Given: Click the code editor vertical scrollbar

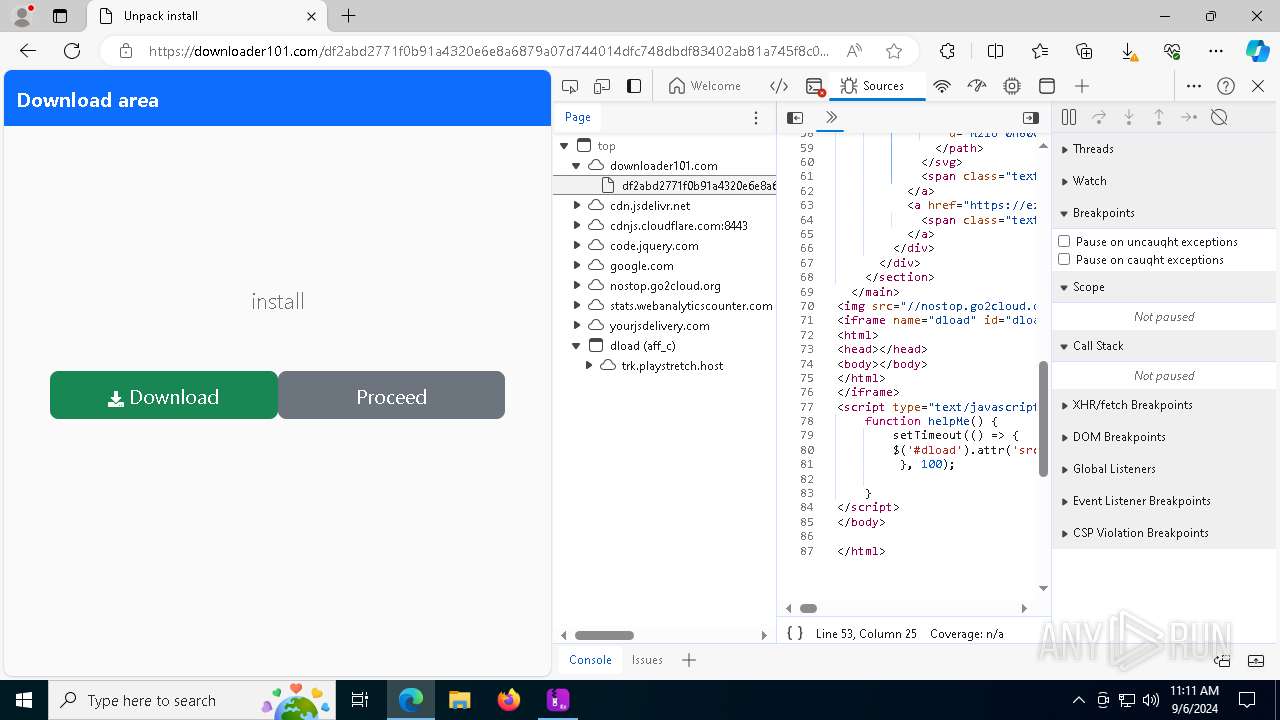Looking at the screenshot, I should point(1043,419).
